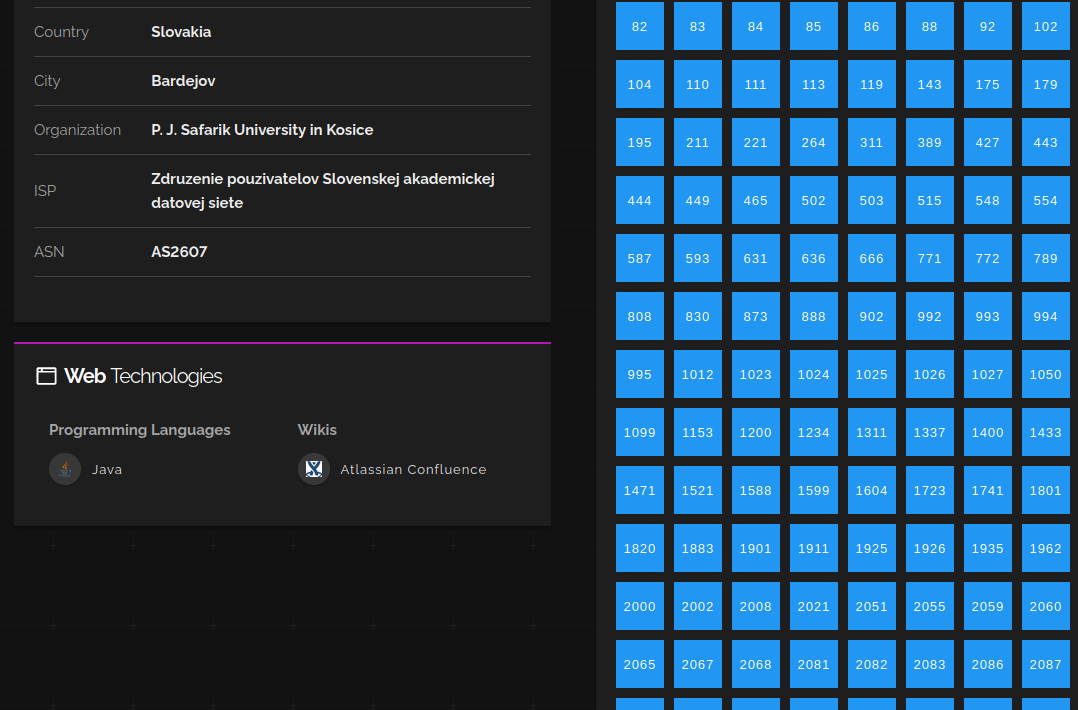Open port 2065 entry

[x=640, y=664]
